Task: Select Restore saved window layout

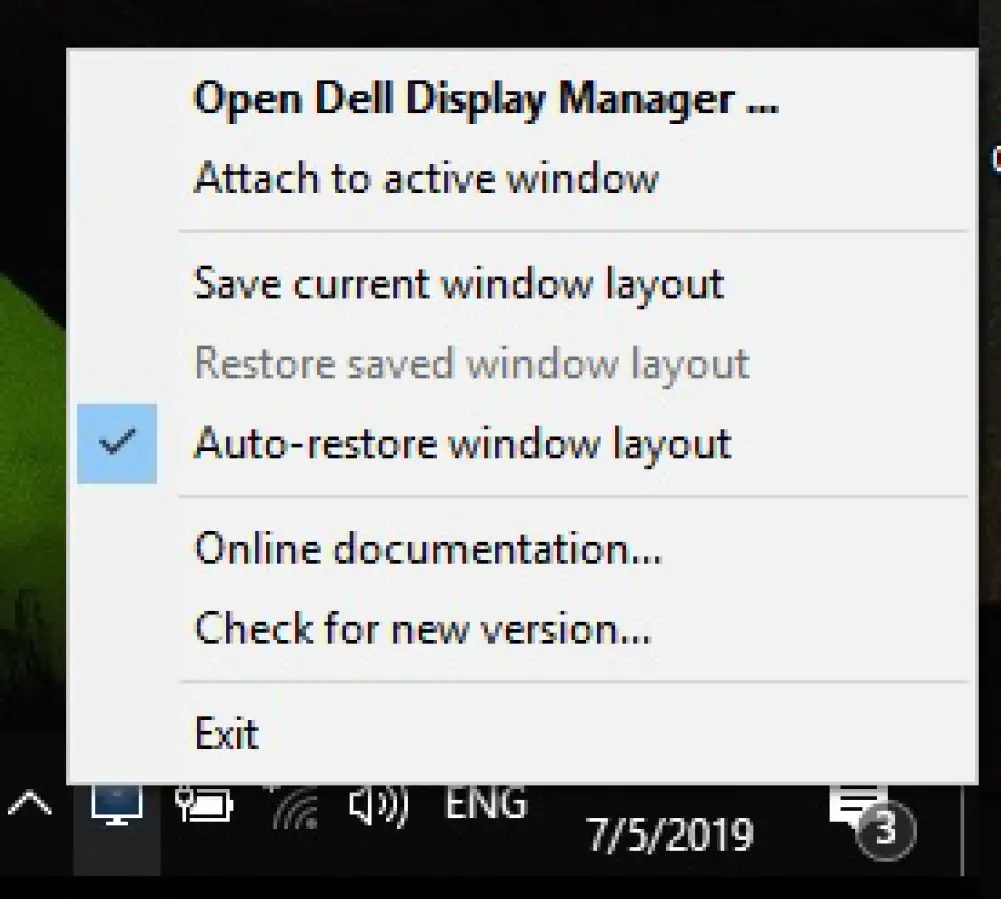Action: coord(470,363)
